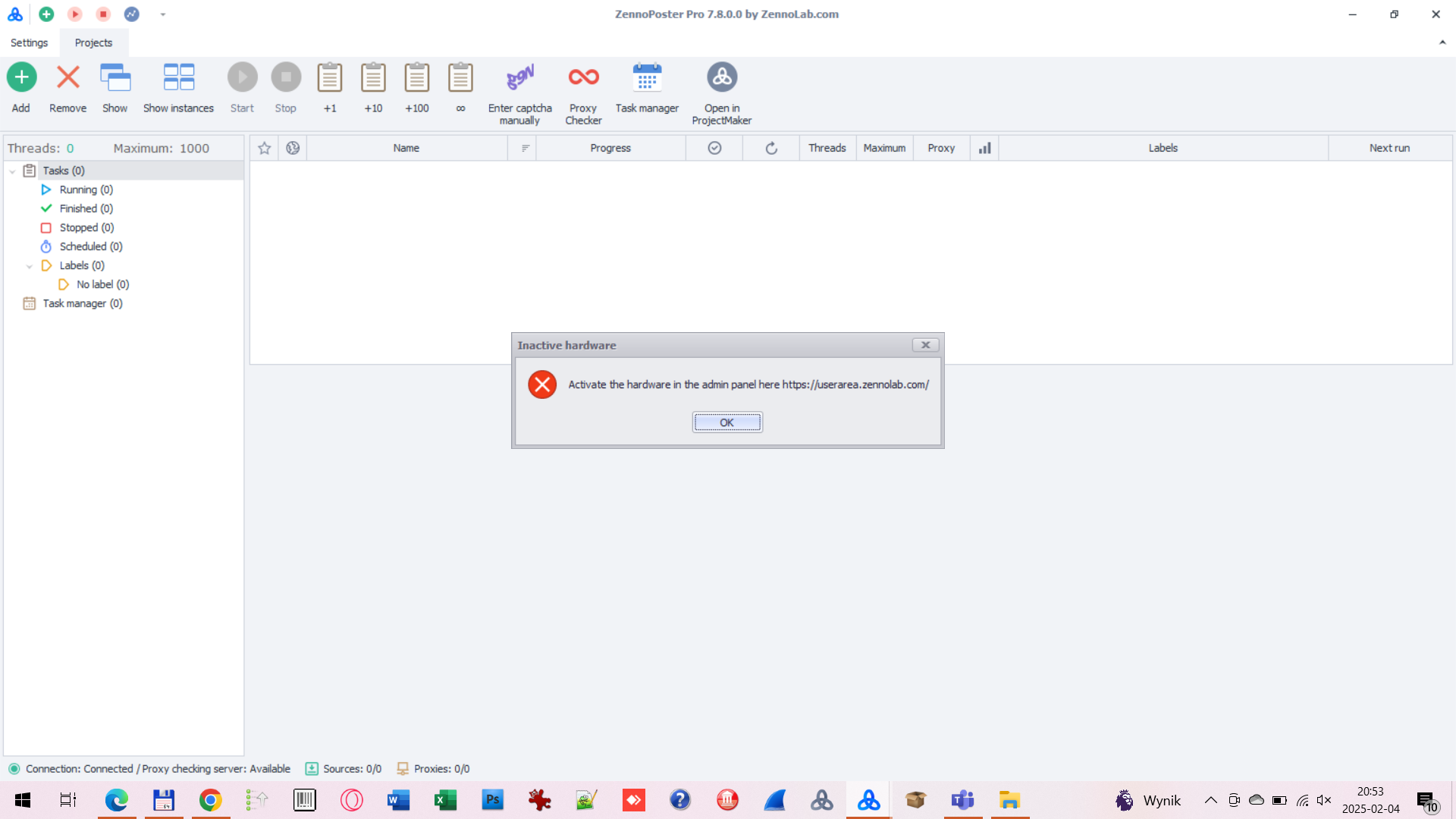The image size is (1456, 819).
Task: Collapse the Labels (0) tree node
Action: click(29, 266)
